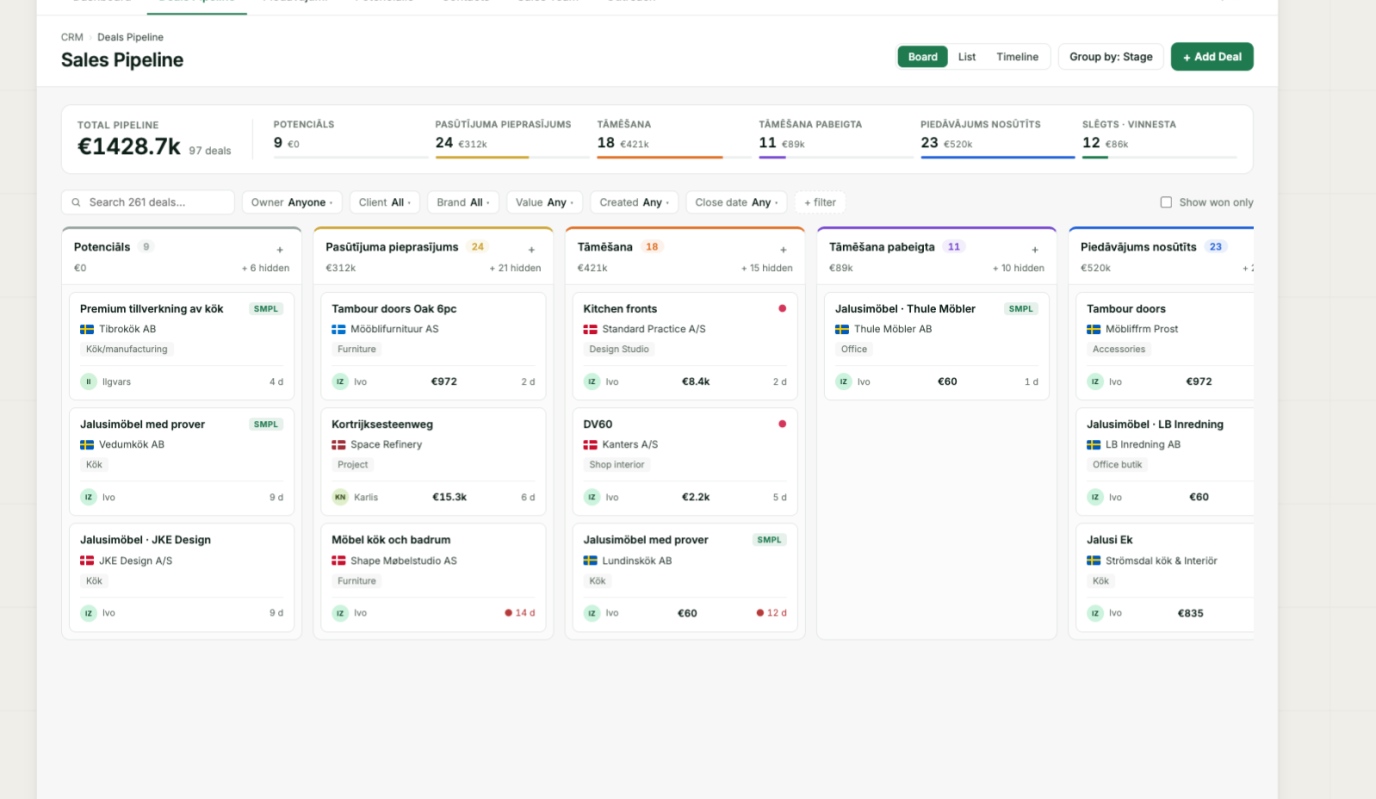
Task: Show 10 hidden deals in Tāmēšana pabeigta
Action: tap(1018, 268)
